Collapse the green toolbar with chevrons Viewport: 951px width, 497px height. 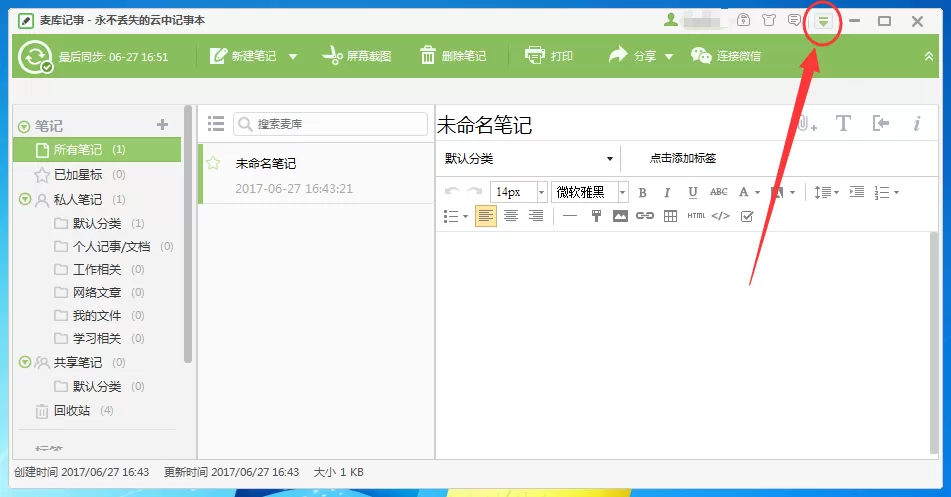[x=929, y=56]
